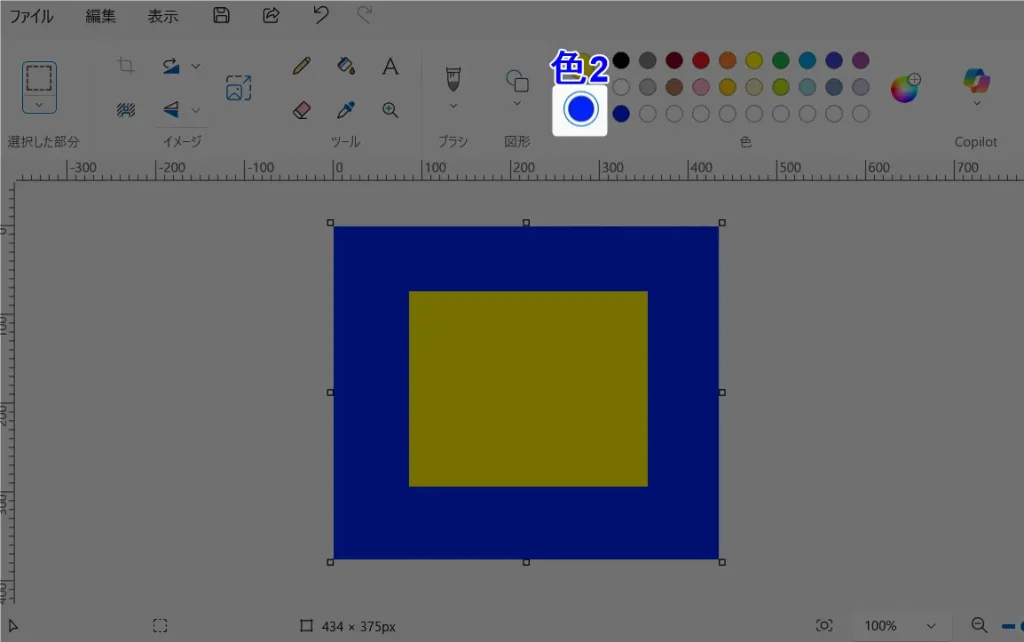Click the Magnifier zoom tool

tap(390, 110)
